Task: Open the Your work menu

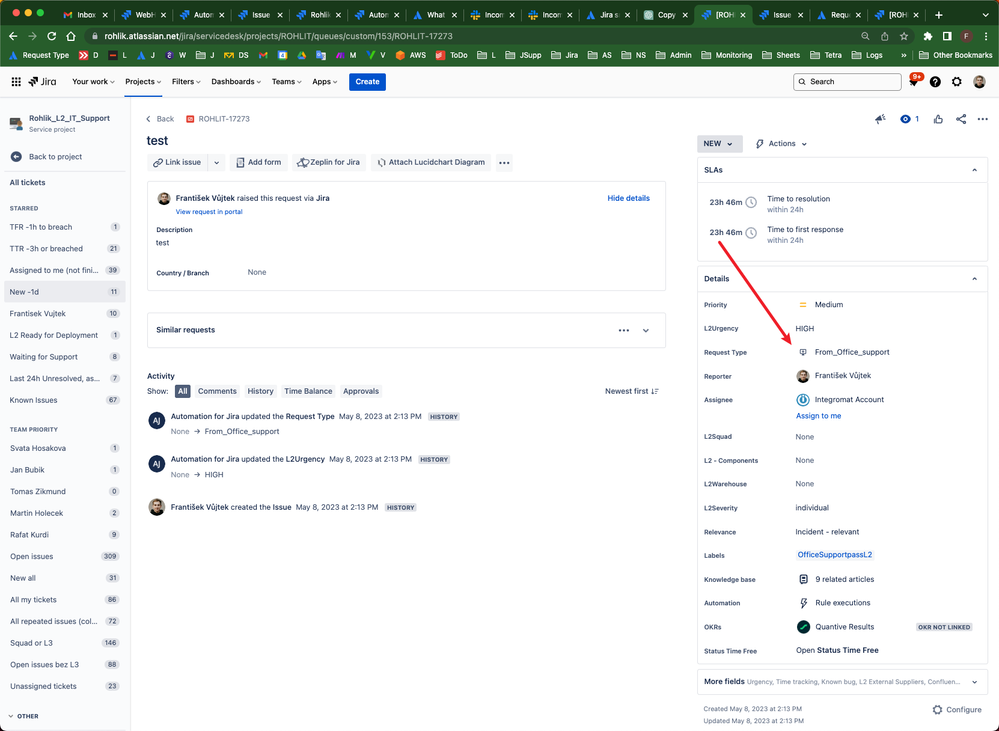Action: click(93, 82)
